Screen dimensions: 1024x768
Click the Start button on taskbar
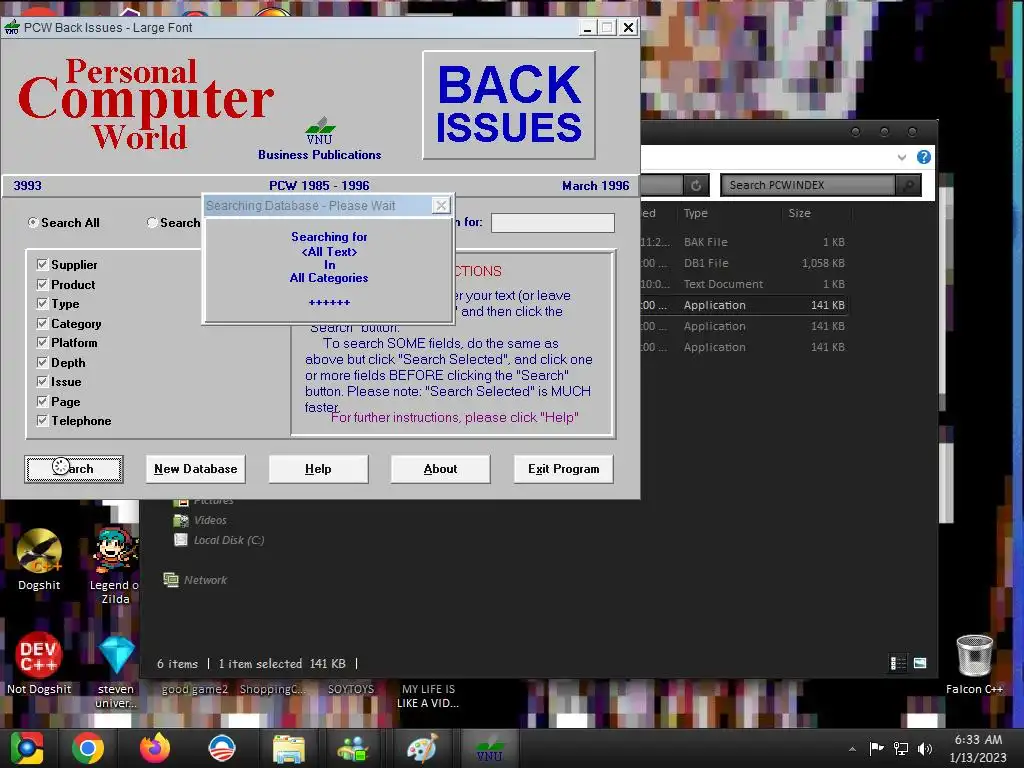pyautogui.click(x=27, y=748)
